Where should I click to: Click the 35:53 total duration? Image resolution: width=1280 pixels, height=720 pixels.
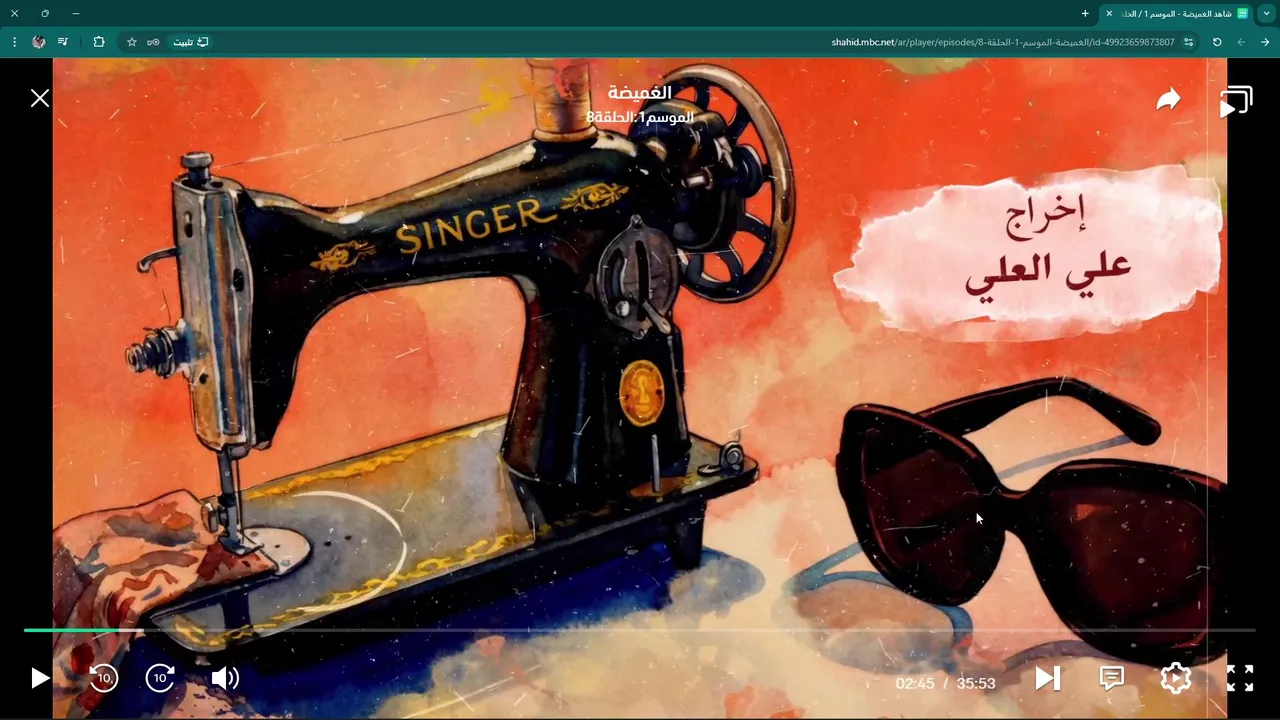975,683
